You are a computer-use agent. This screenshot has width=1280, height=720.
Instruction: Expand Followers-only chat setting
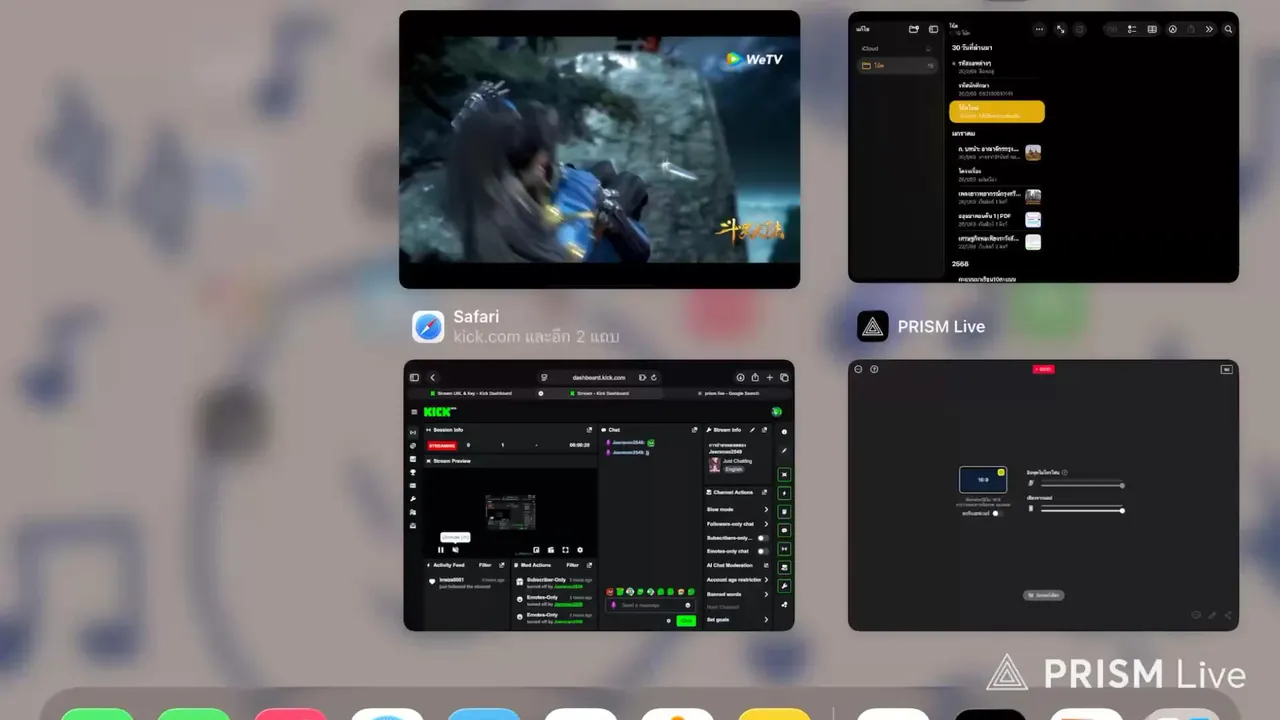738,524
